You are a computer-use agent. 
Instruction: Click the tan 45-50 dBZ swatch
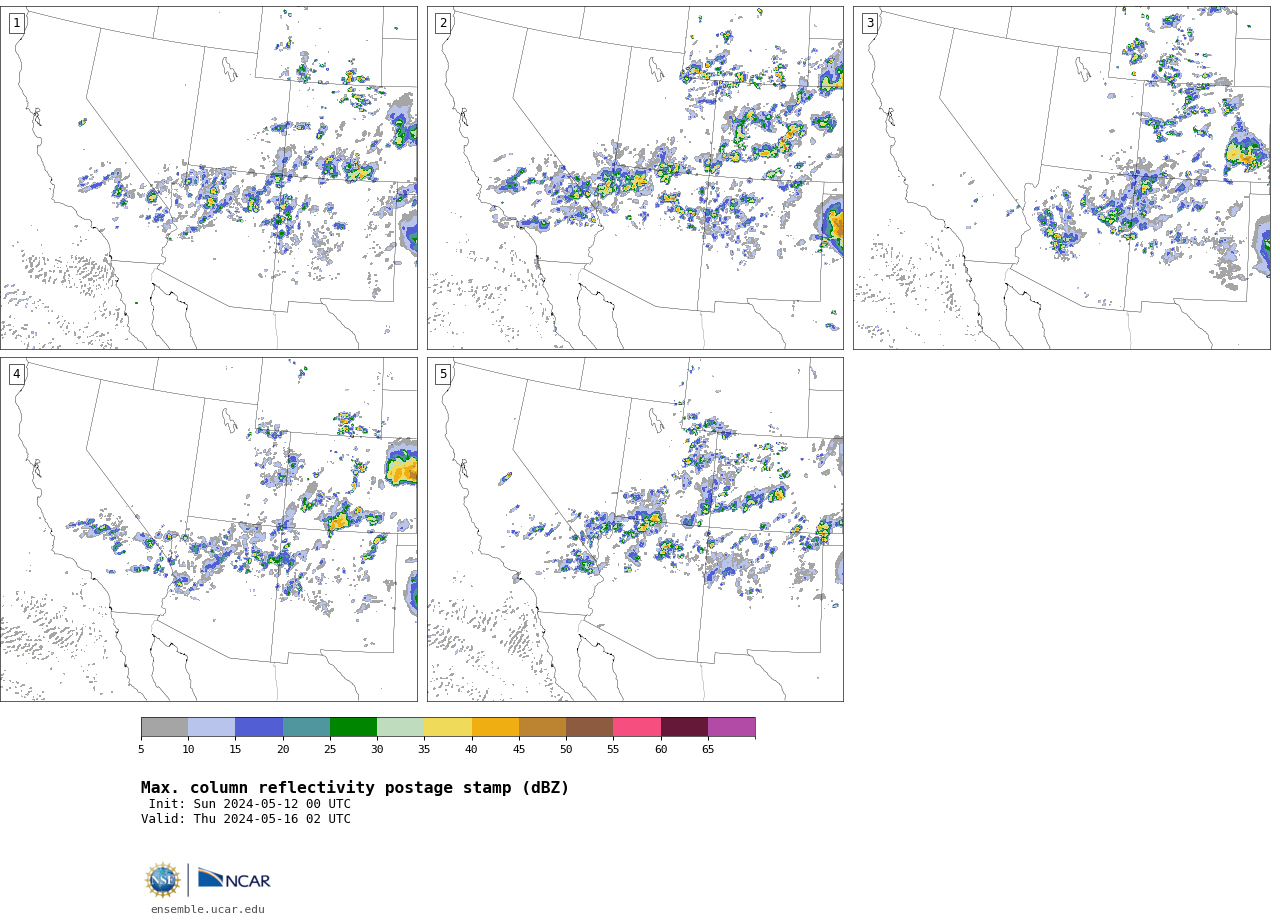pos(542,727)
